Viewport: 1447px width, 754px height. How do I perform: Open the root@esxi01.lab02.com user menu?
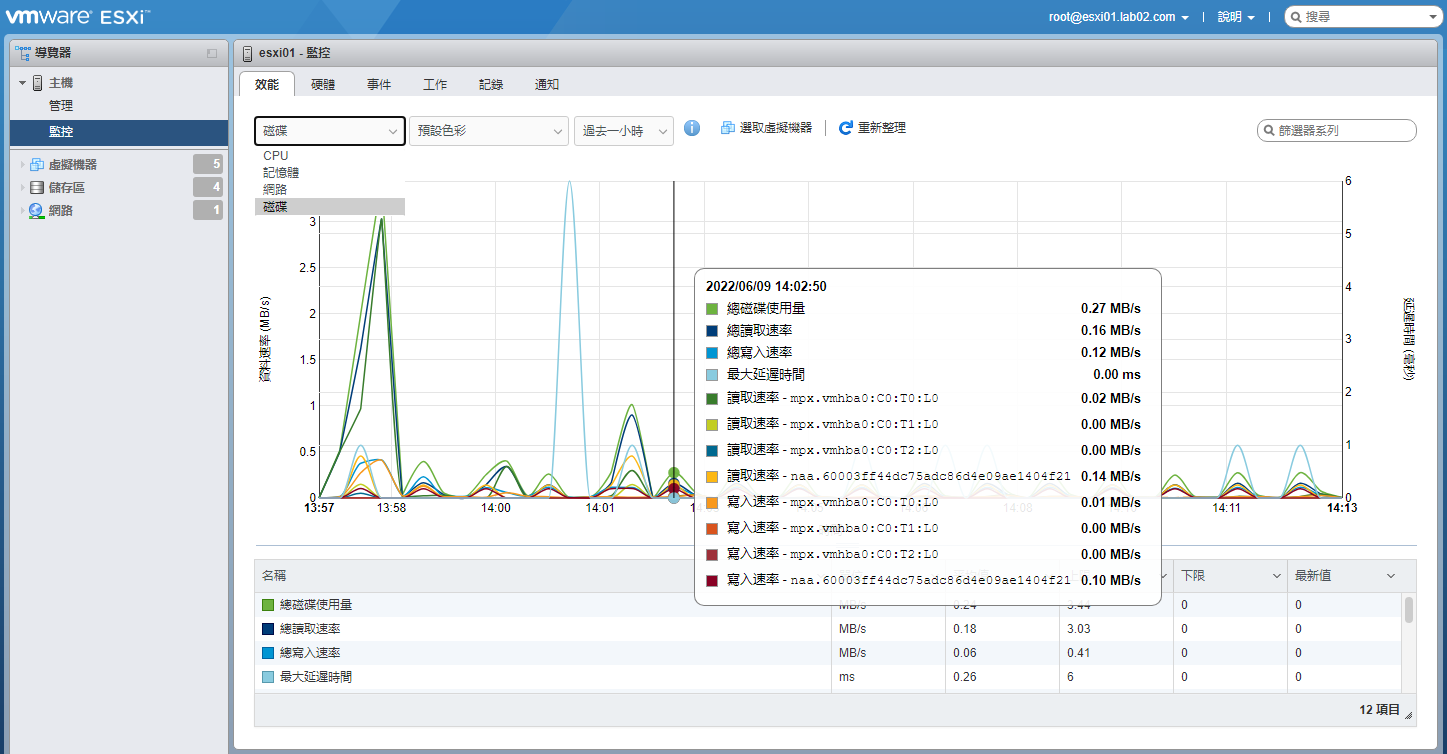(x=1118, y=17)
